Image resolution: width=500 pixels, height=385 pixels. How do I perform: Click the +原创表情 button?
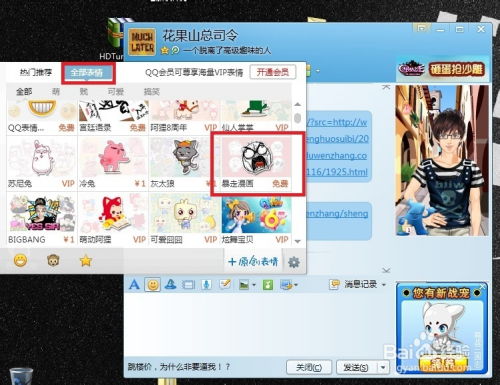pyautogui.click(x=253, y=262)
